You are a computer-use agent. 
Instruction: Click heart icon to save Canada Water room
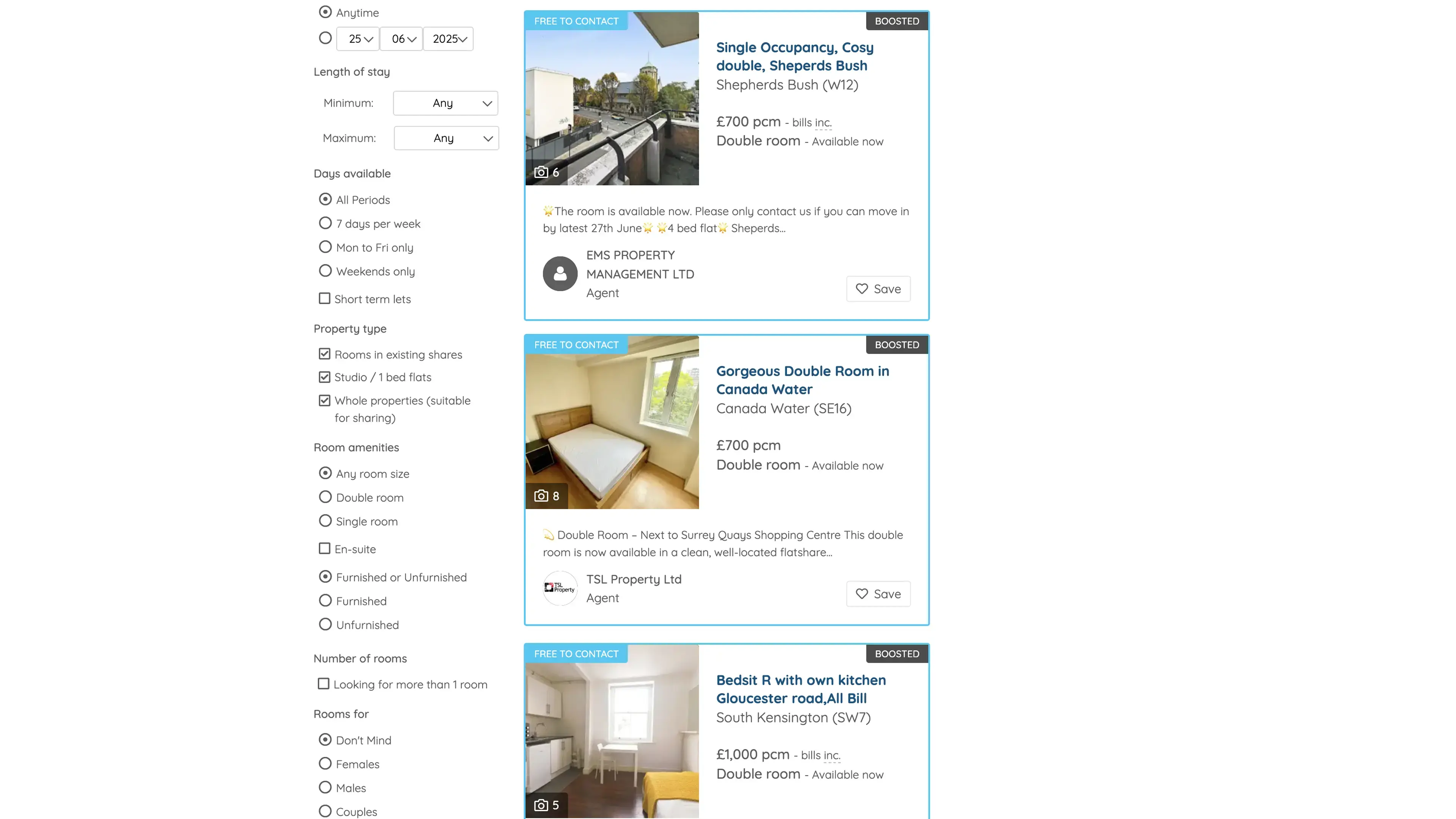tap(861, 594)
